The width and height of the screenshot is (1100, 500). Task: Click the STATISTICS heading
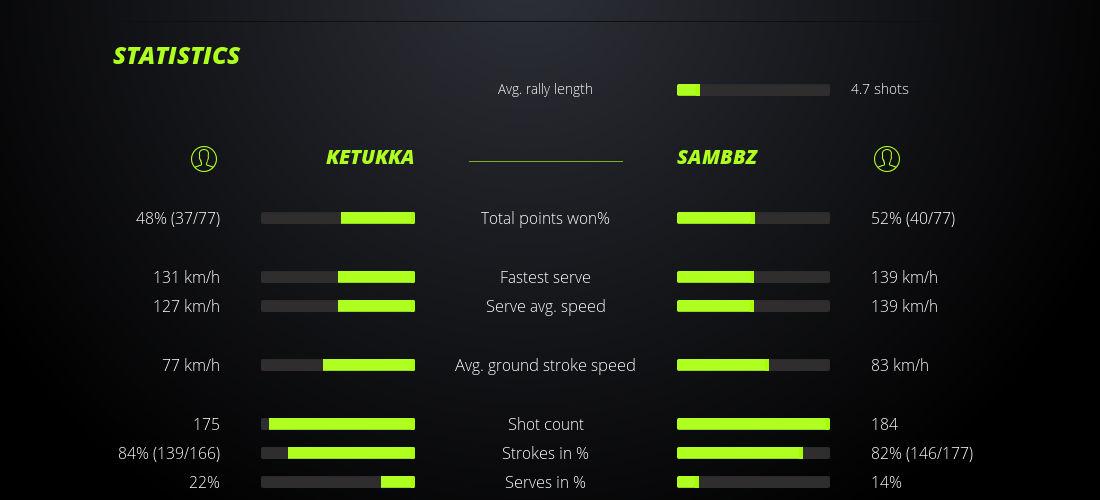pos(177,56)
